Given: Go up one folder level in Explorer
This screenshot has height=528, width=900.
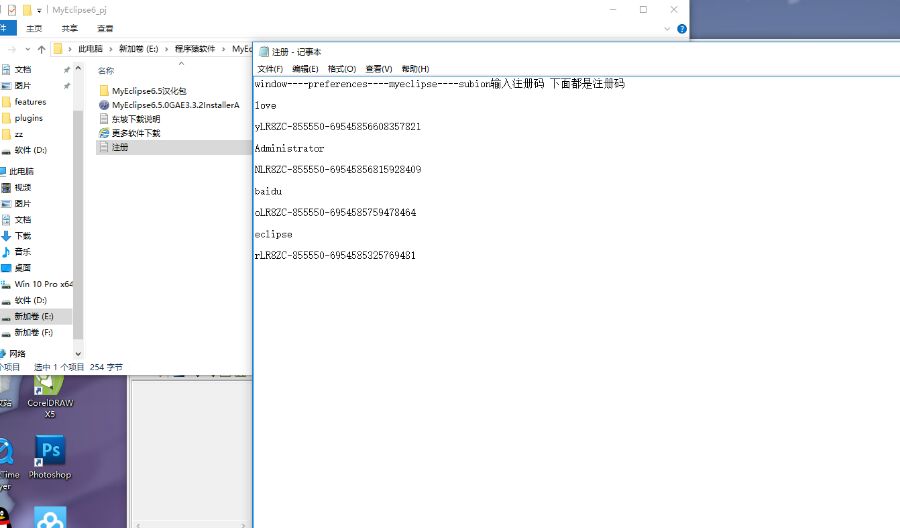Looking at the screenshot, I should tap(41, 49).
